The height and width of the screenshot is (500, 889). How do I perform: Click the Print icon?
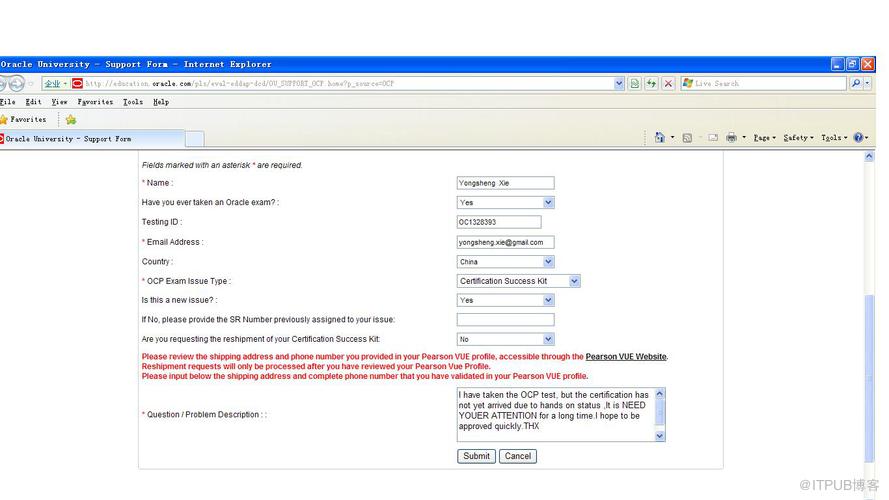coord(731,137)
